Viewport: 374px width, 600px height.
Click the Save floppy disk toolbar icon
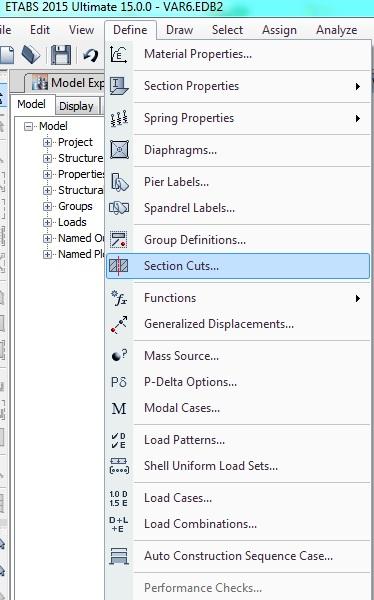coord(61,55)
